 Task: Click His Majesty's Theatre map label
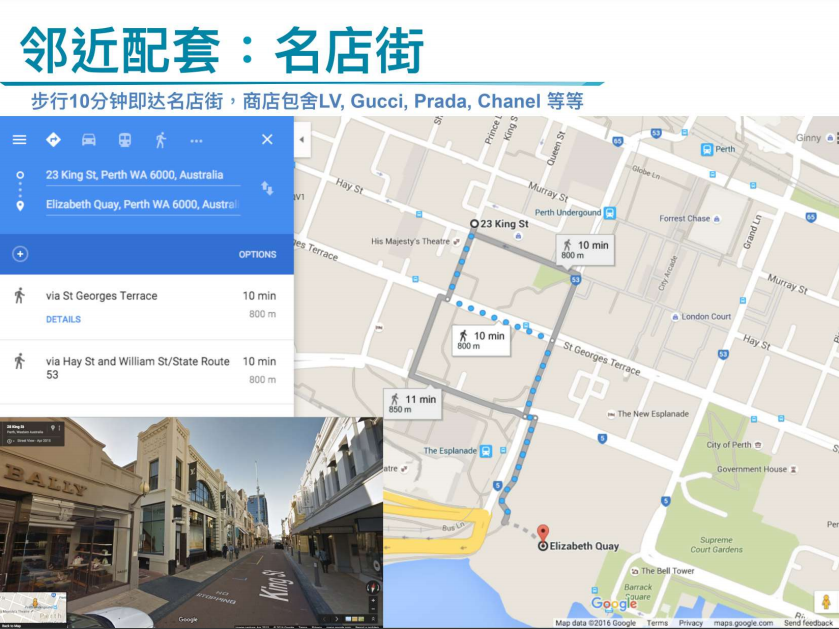410,242
